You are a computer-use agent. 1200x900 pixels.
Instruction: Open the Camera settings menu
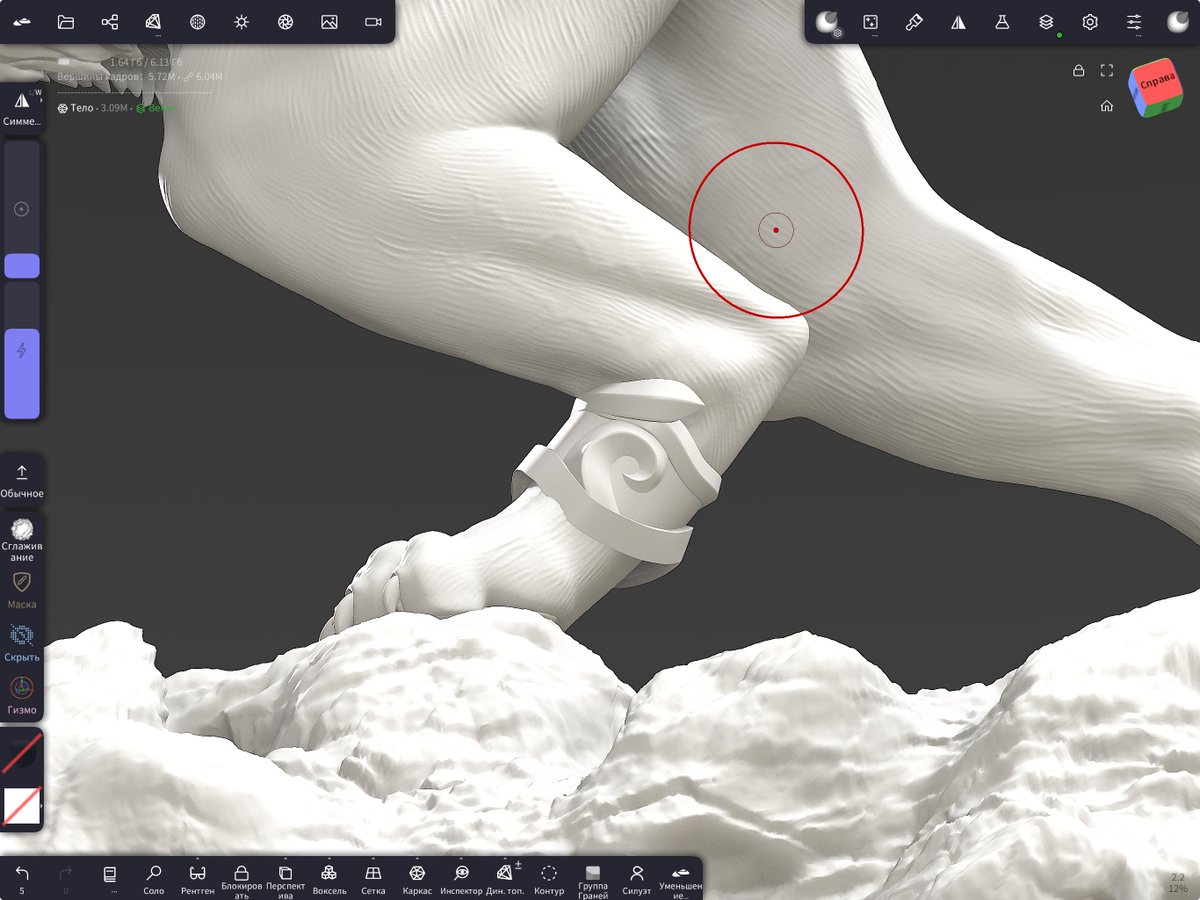(x=373, y=21)
